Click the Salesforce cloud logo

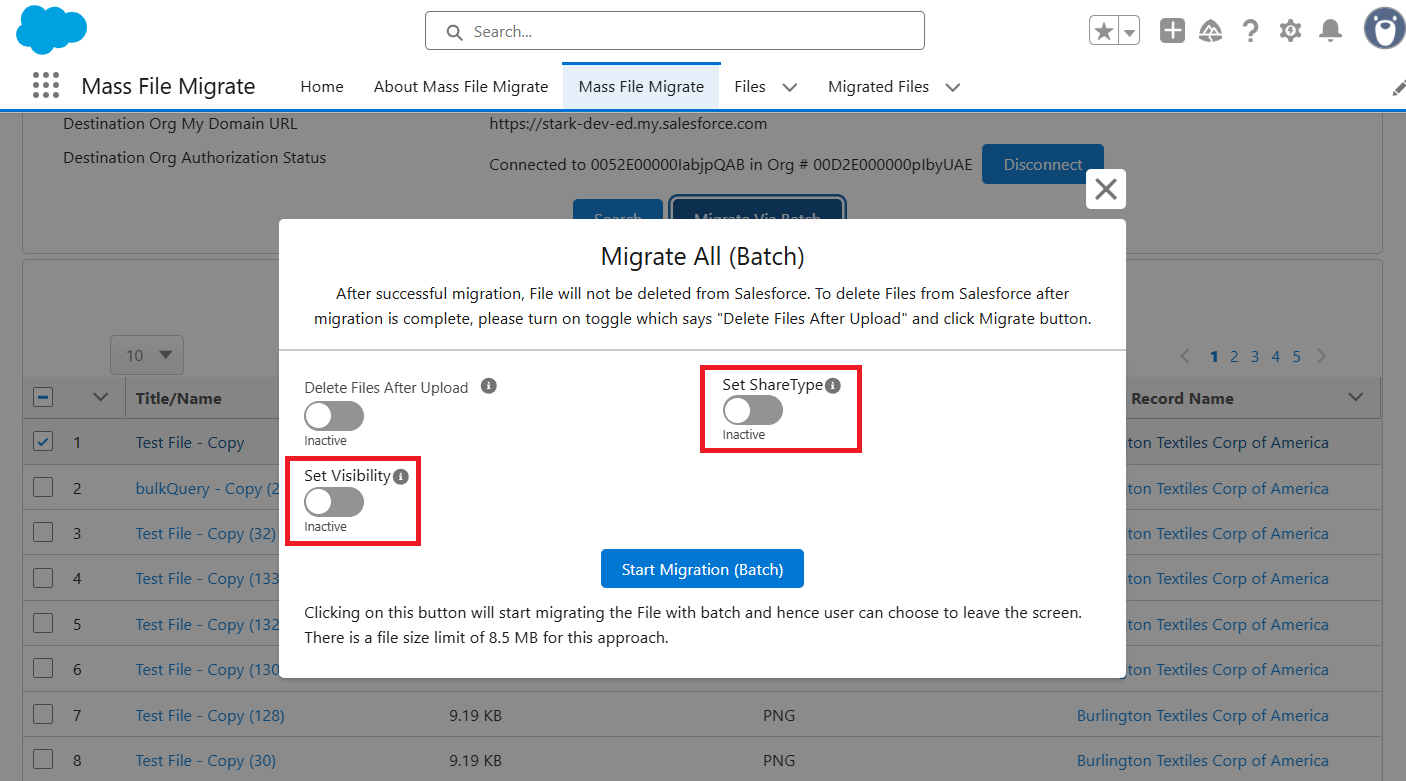(x=51, y=29)
